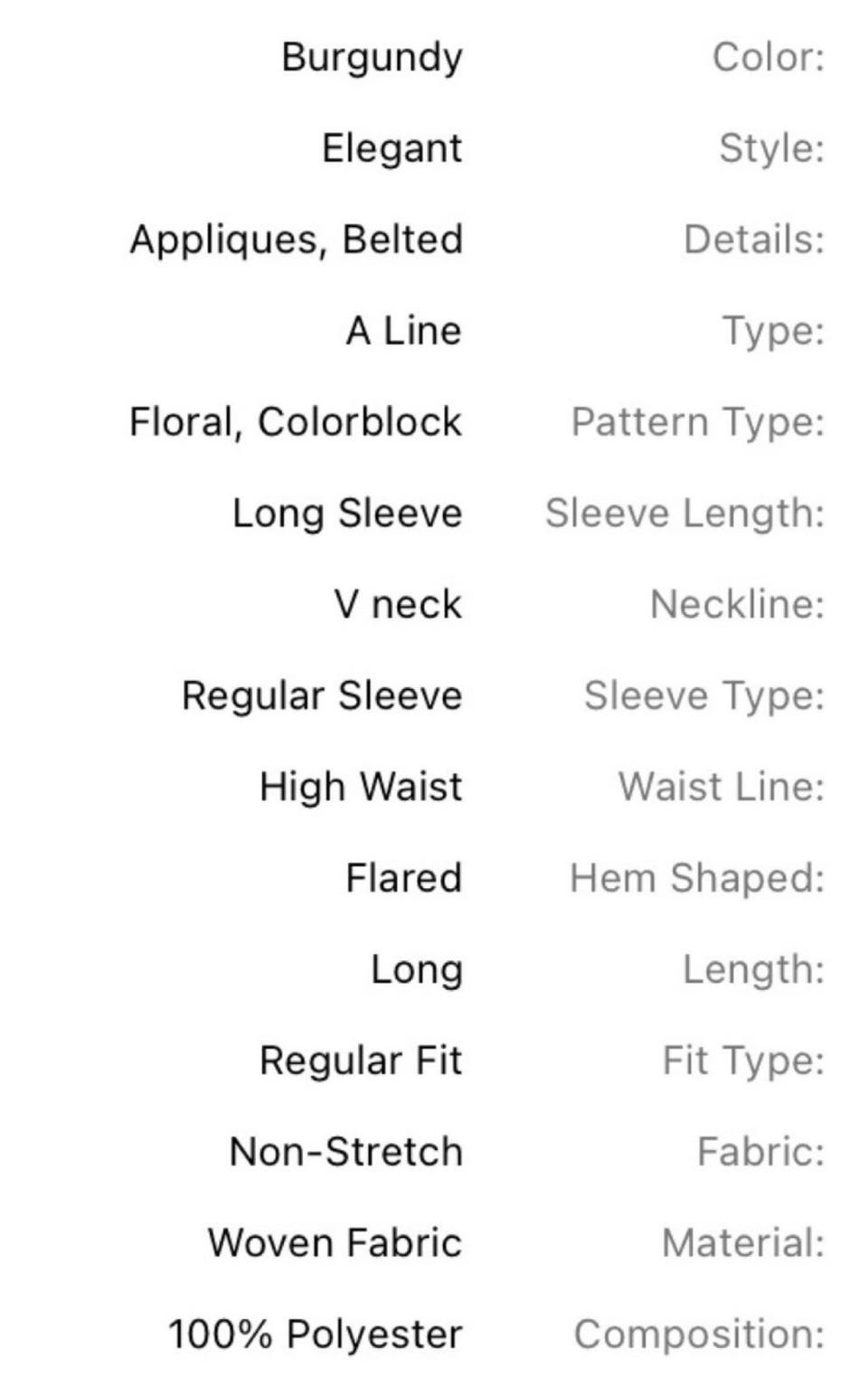Select the Burgundy color value

372,58
